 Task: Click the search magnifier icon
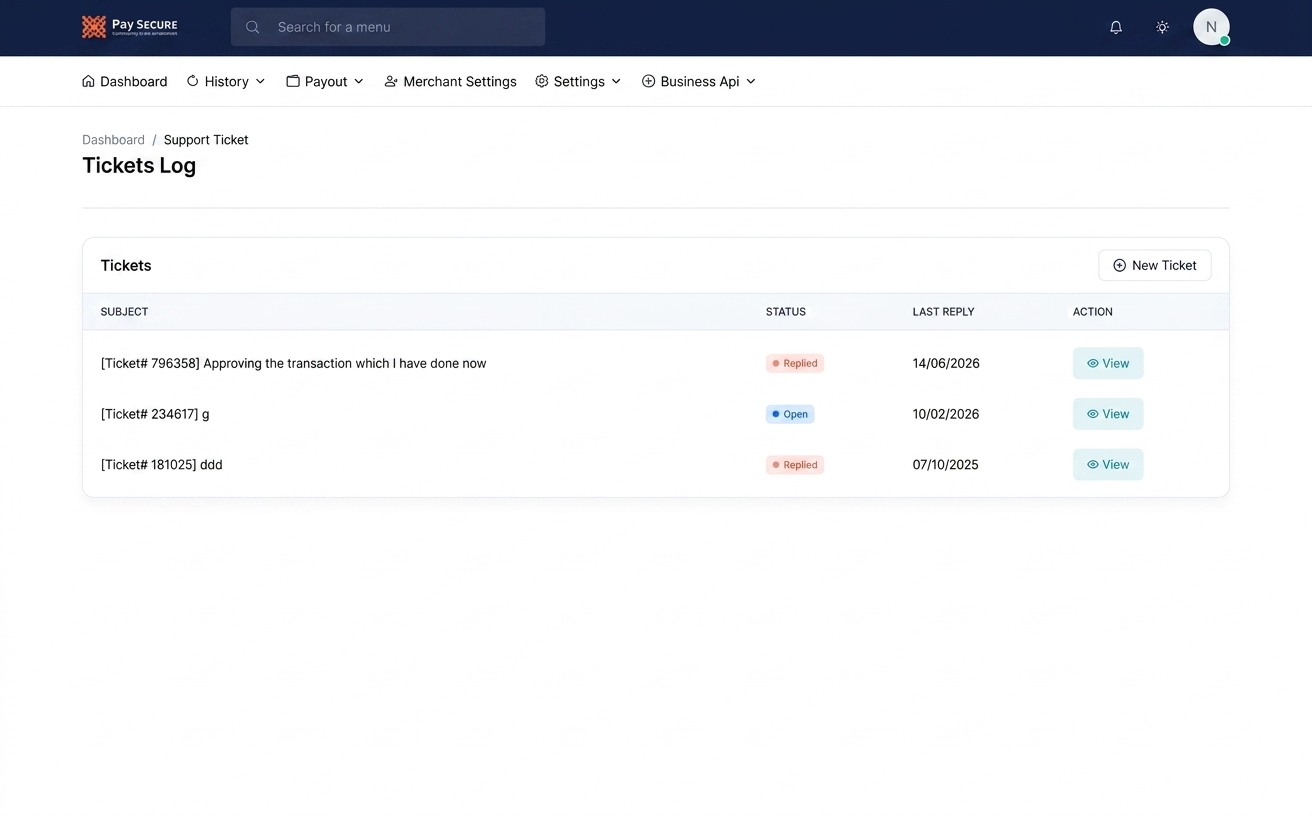[253, 27]
